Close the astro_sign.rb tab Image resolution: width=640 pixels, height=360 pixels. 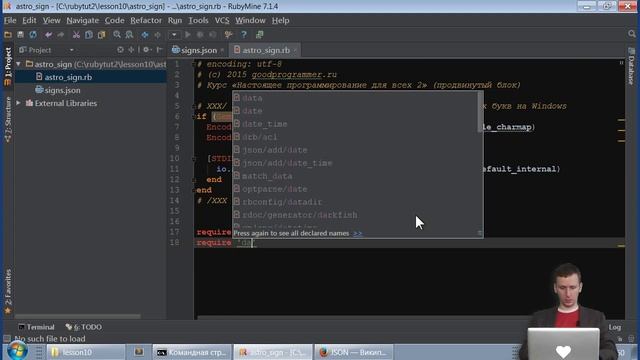(x=295, y=50)
